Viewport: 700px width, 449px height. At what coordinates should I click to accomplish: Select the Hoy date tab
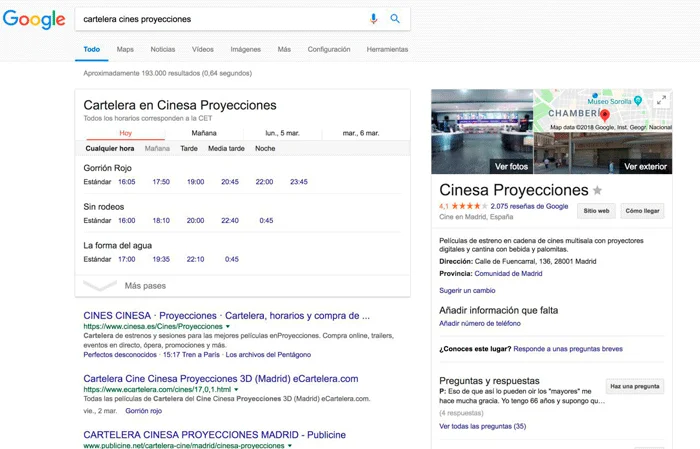(125, 133)
